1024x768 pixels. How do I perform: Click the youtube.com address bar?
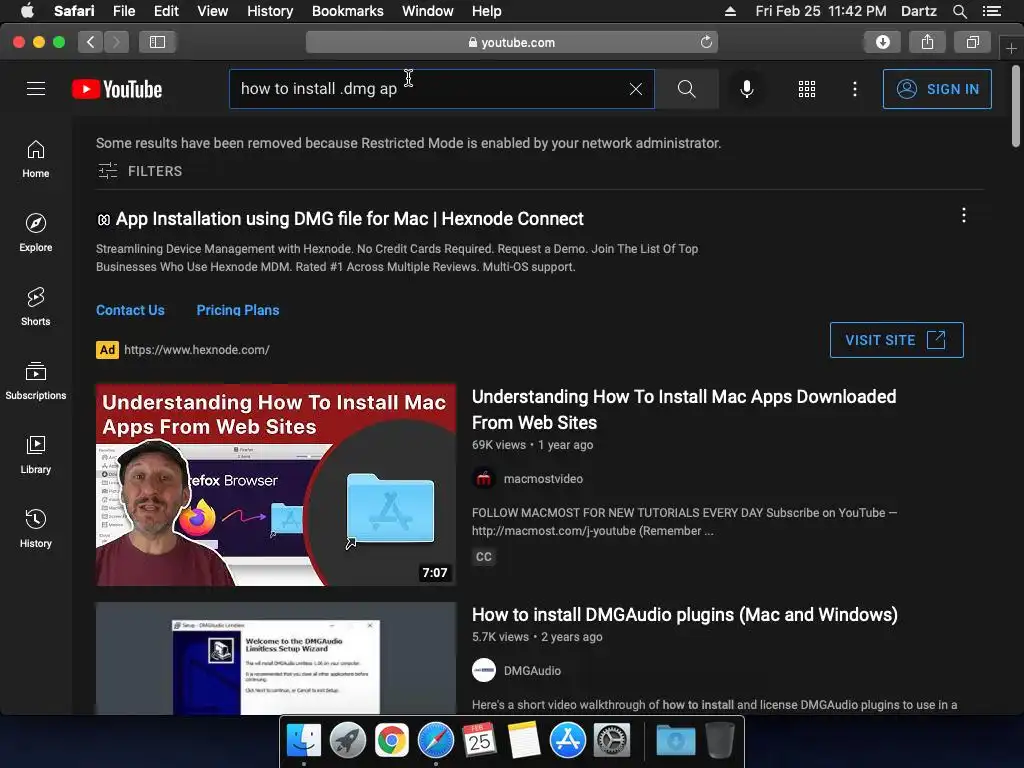pyautogui.click(x=512, y=42)
